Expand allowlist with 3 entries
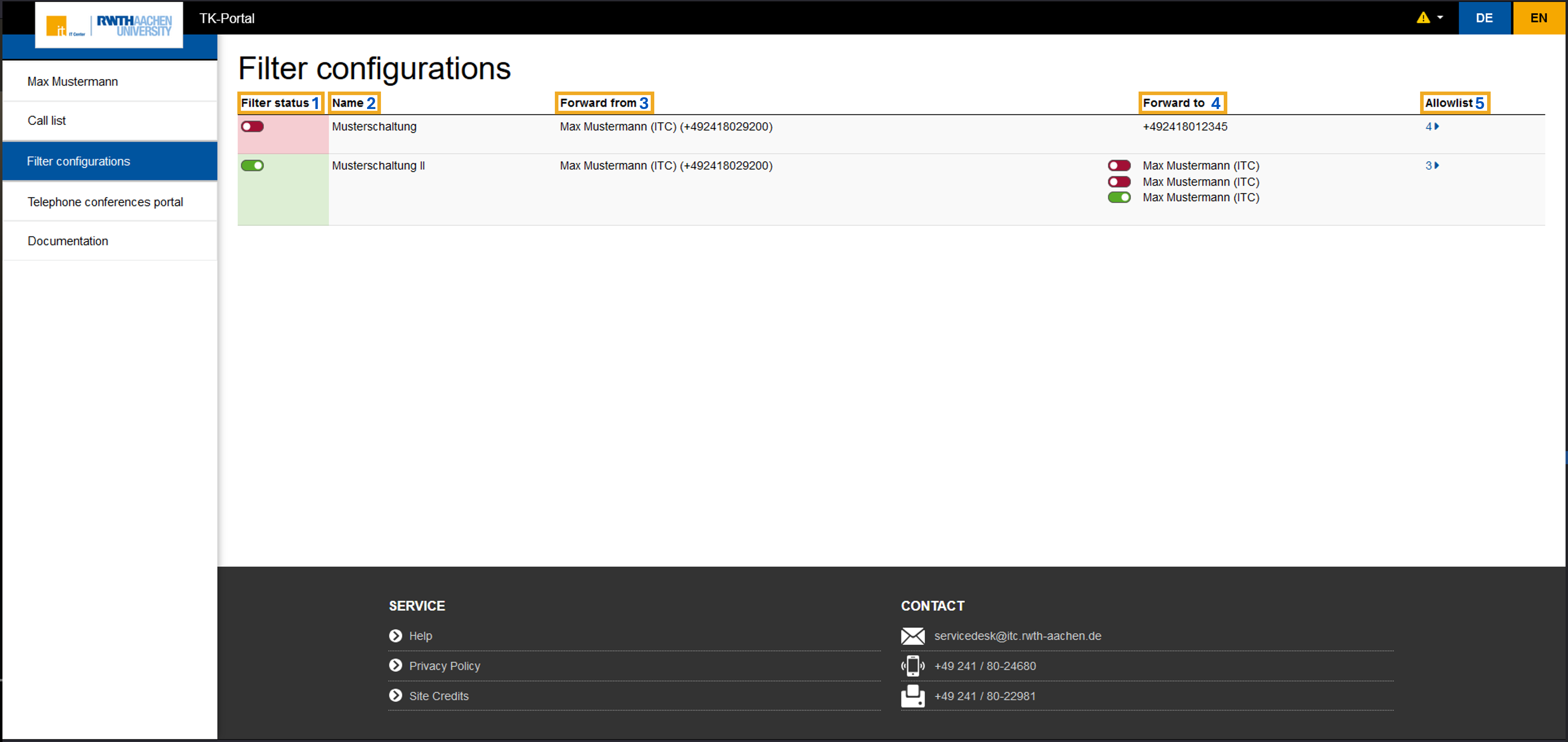 (1432, 165)
